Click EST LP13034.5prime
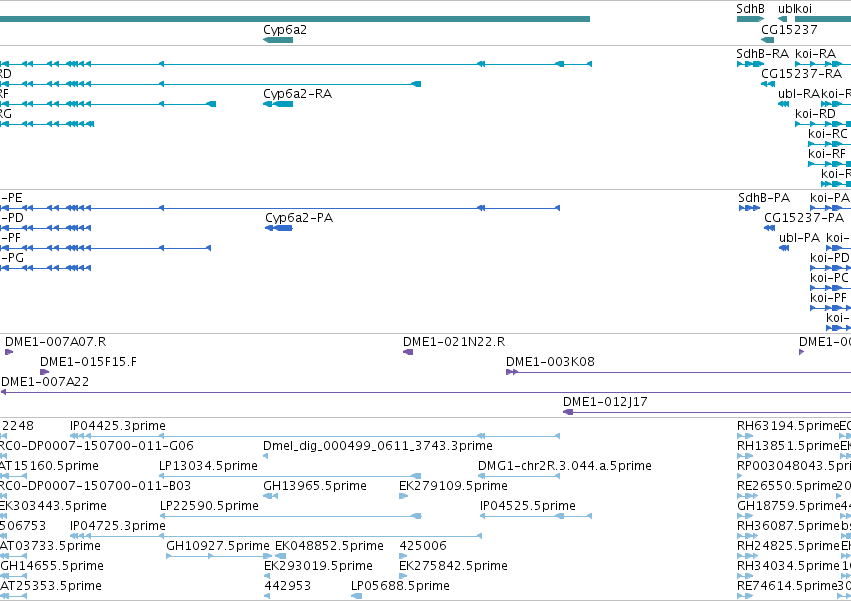This screenshot has width=851, height=601. tap(208, 466)
